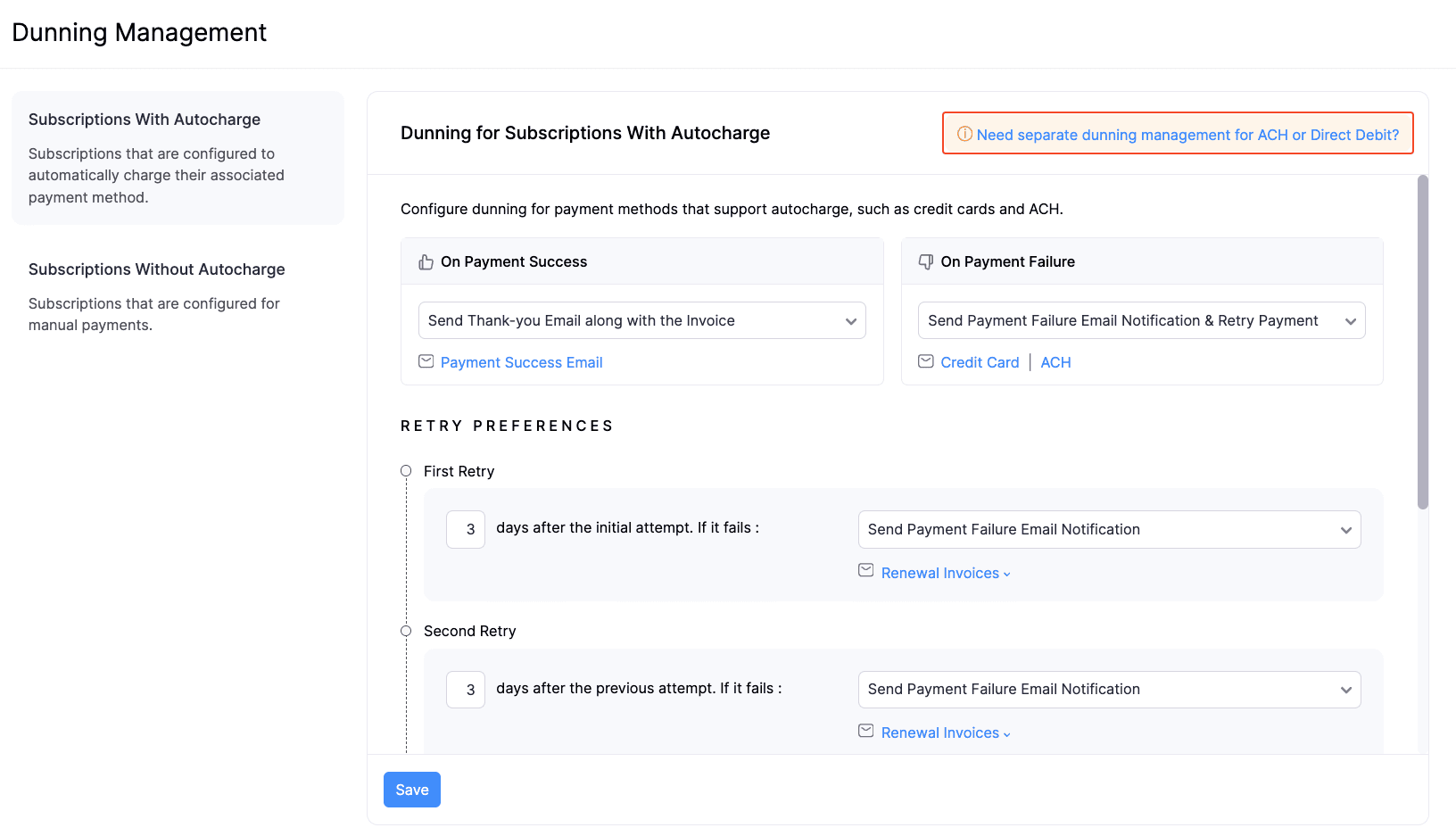The image size is (1456, 836).
Task: Expand First Retry failure action dropdown
Action: pos(1109,530)
